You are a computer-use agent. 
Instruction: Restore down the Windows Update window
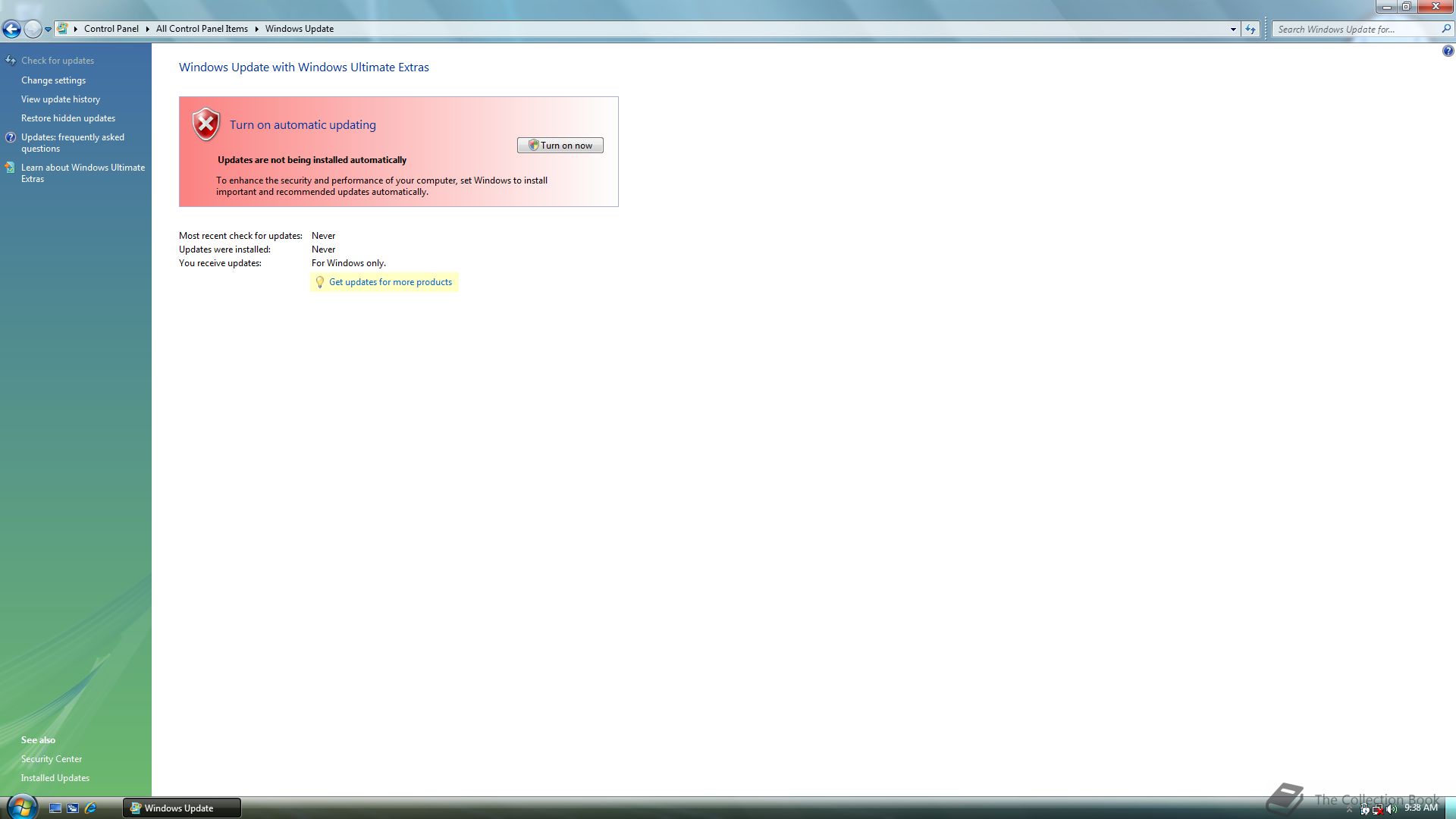pyautogui.click(x=1406, y=7)
